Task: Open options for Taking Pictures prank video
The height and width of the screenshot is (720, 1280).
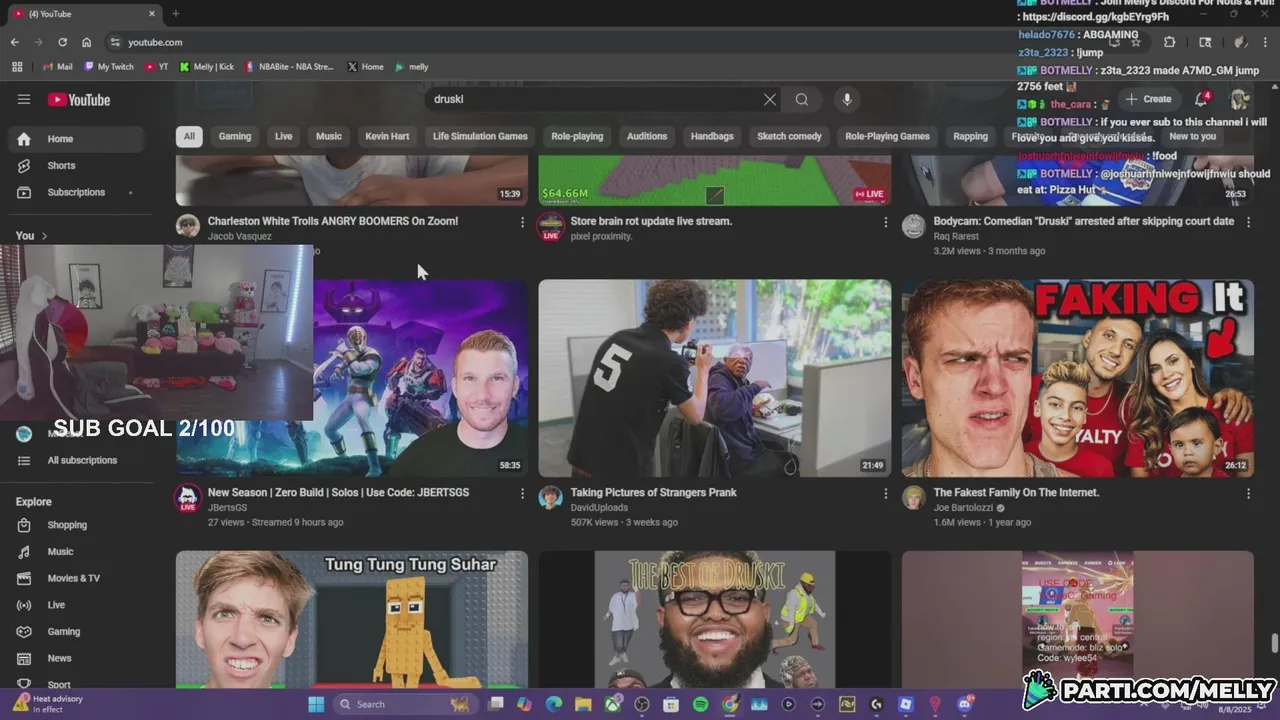Action: coord(885,493)
